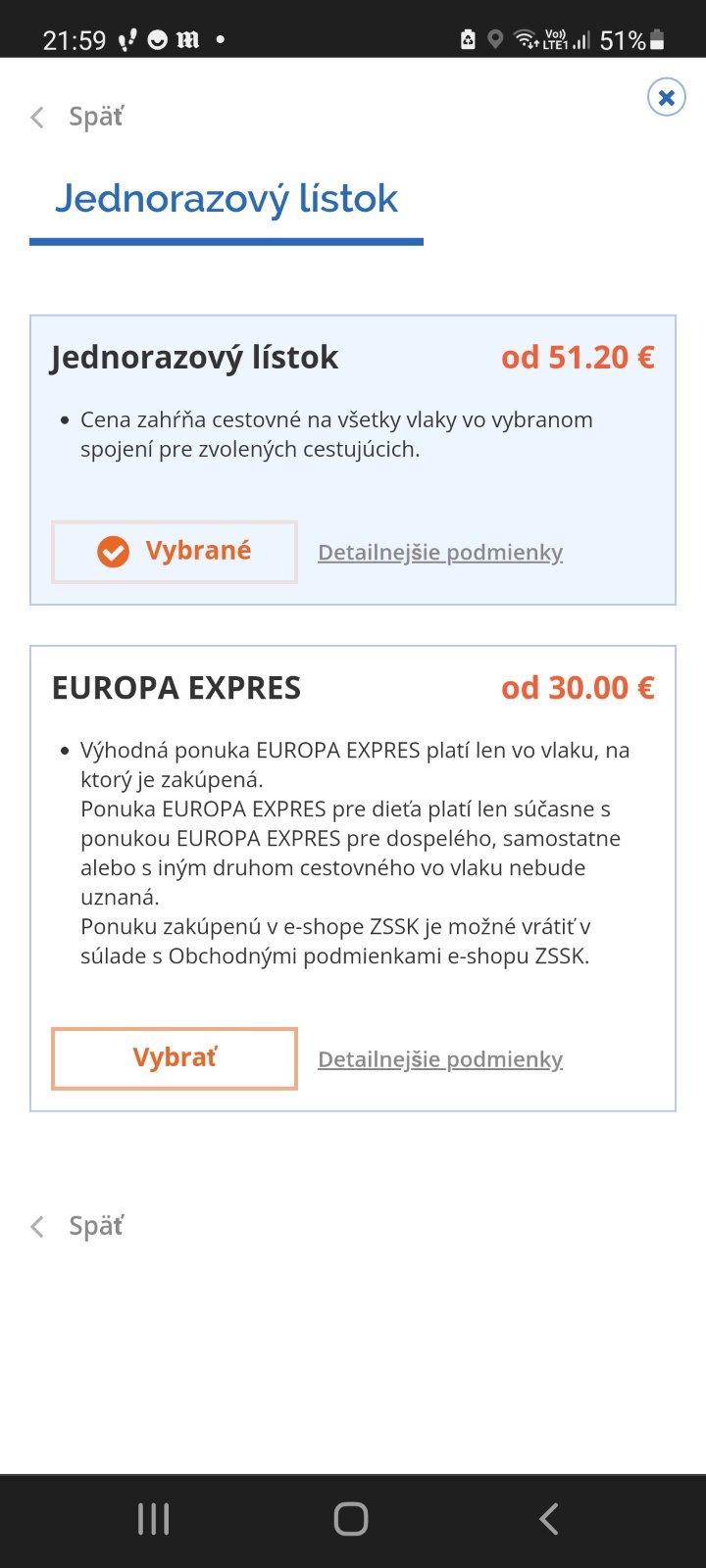The width and height of the screenshot is (706, 1568).
Task: Tap the Wi-Fi icon in status bar
Action: (x=527, y=40)
